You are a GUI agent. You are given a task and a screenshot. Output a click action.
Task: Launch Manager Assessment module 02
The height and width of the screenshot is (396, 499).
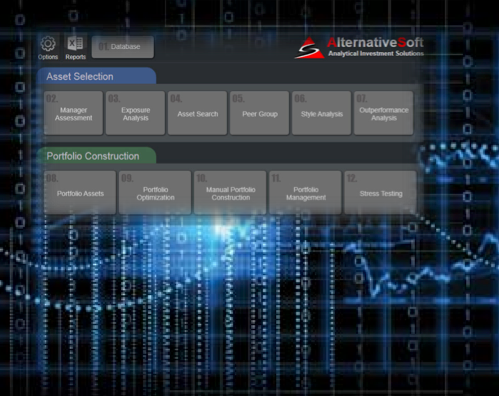coord(73,113)
